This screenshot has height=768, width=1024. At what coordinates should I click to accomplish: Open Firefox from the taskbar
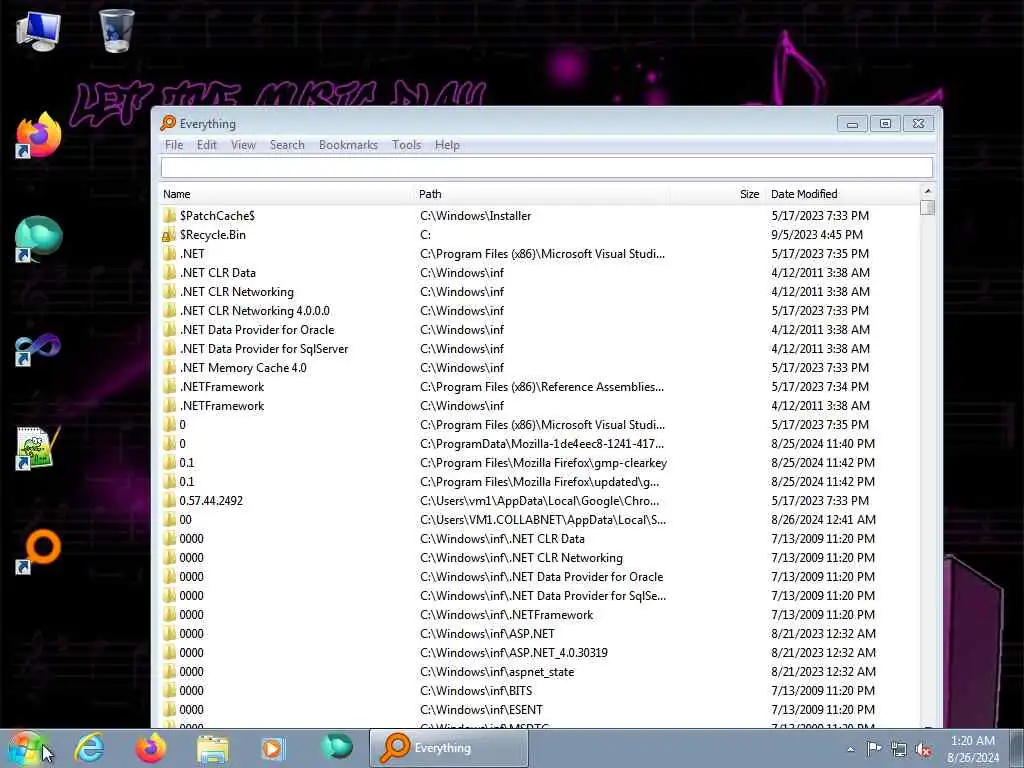point(150,748)
